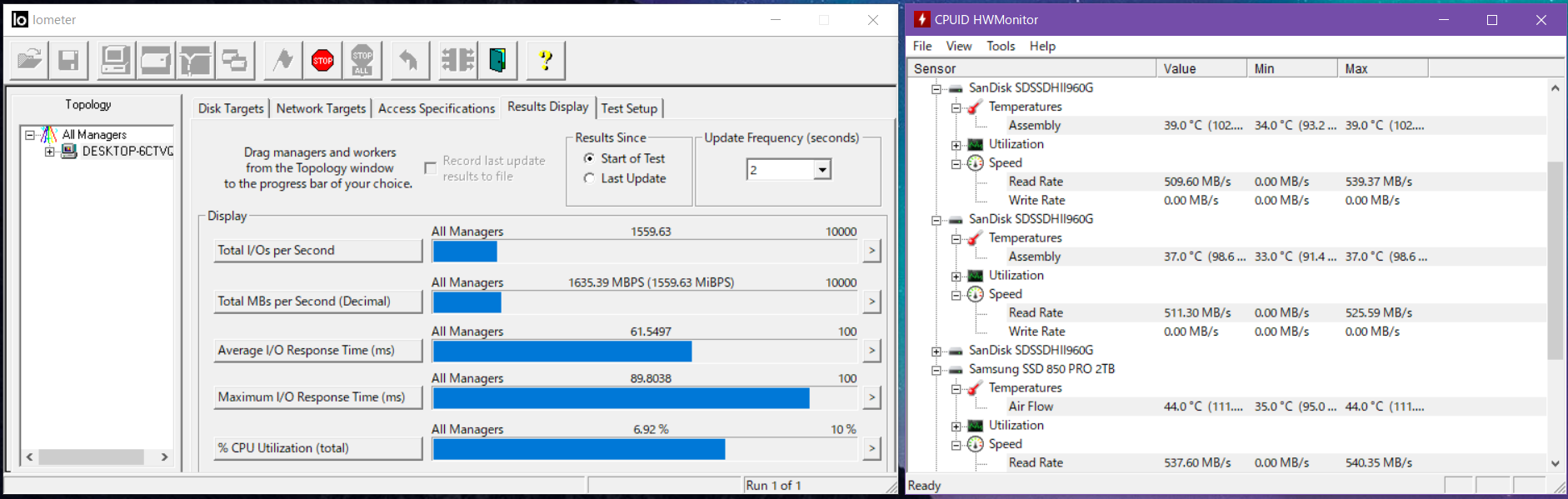
Task: Open a test configuration file in Iometer
Action: [30, 60]
